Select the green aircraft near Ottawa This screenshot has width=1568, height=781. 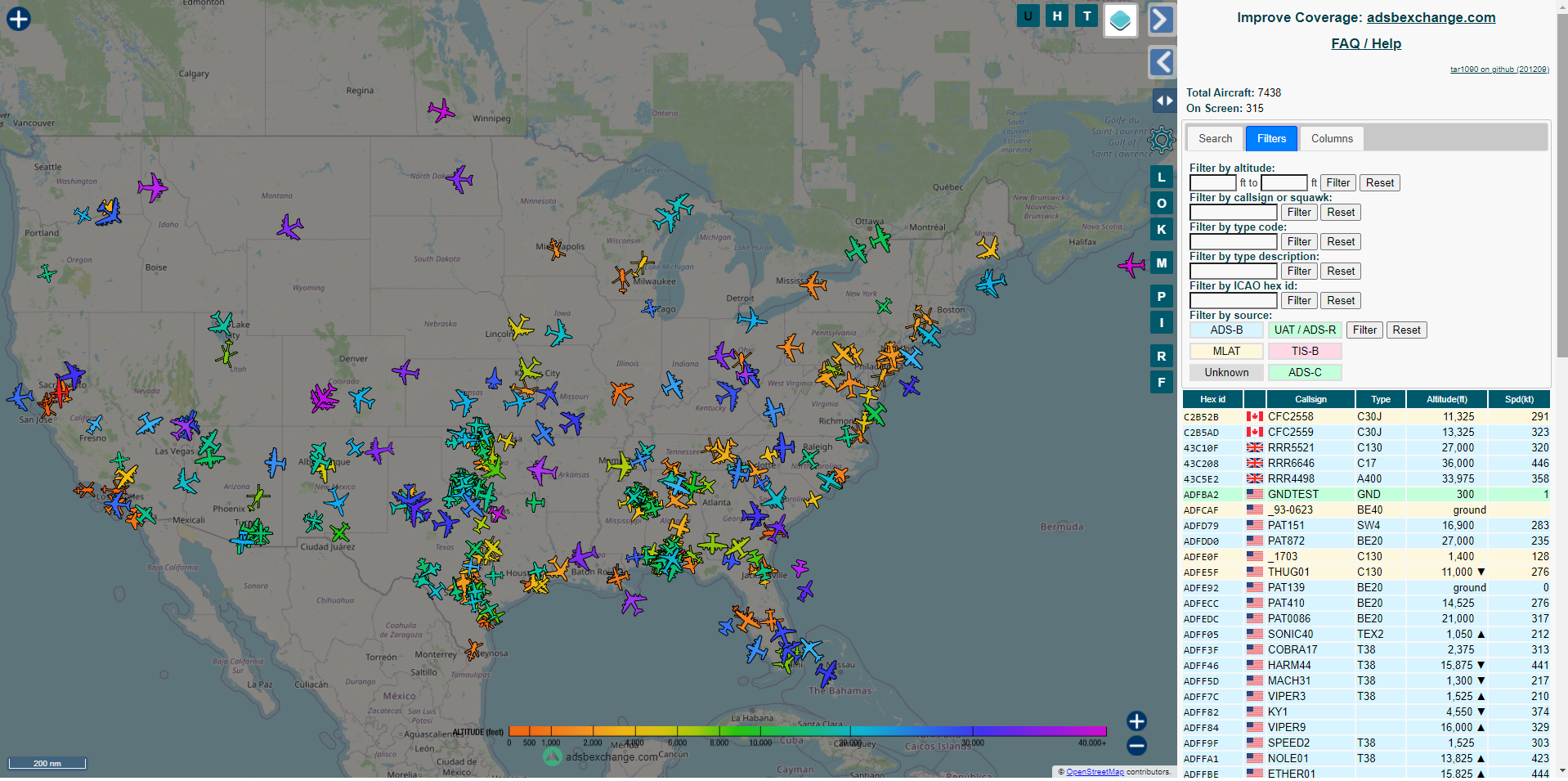[880, 239]
